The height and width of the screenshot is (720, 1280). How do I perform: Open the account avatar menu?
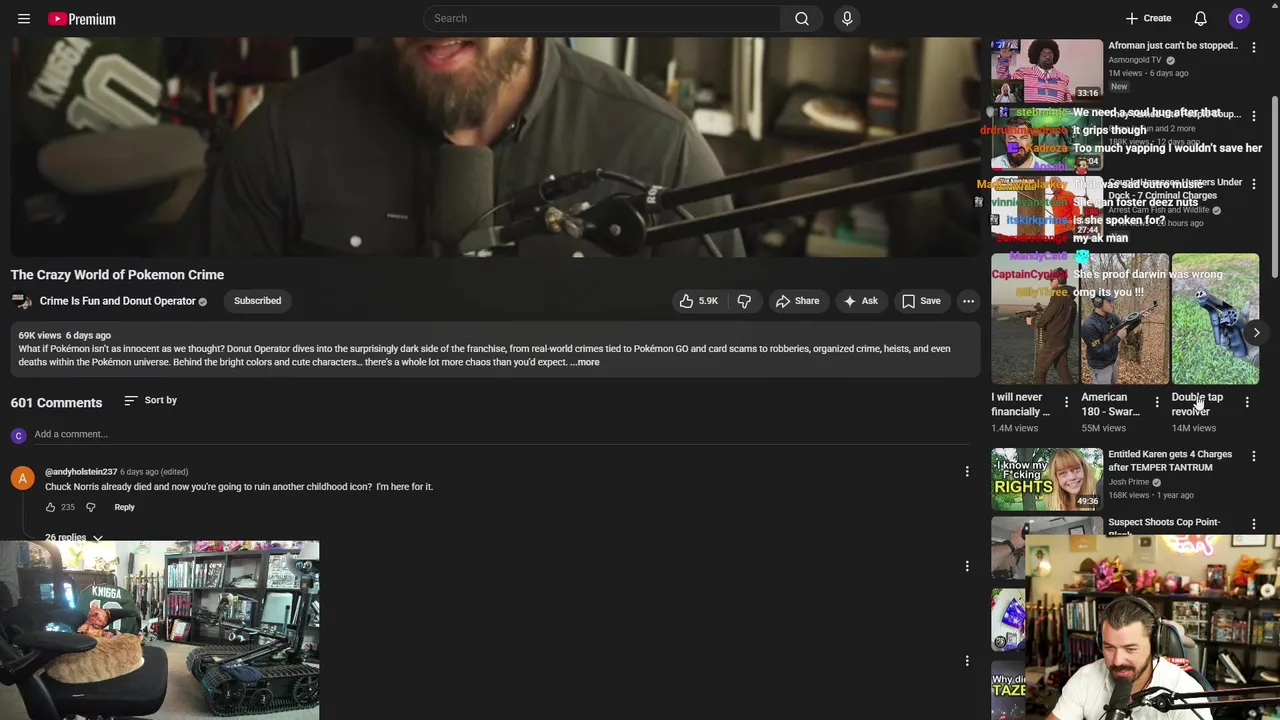click(x=1239, y=18)
